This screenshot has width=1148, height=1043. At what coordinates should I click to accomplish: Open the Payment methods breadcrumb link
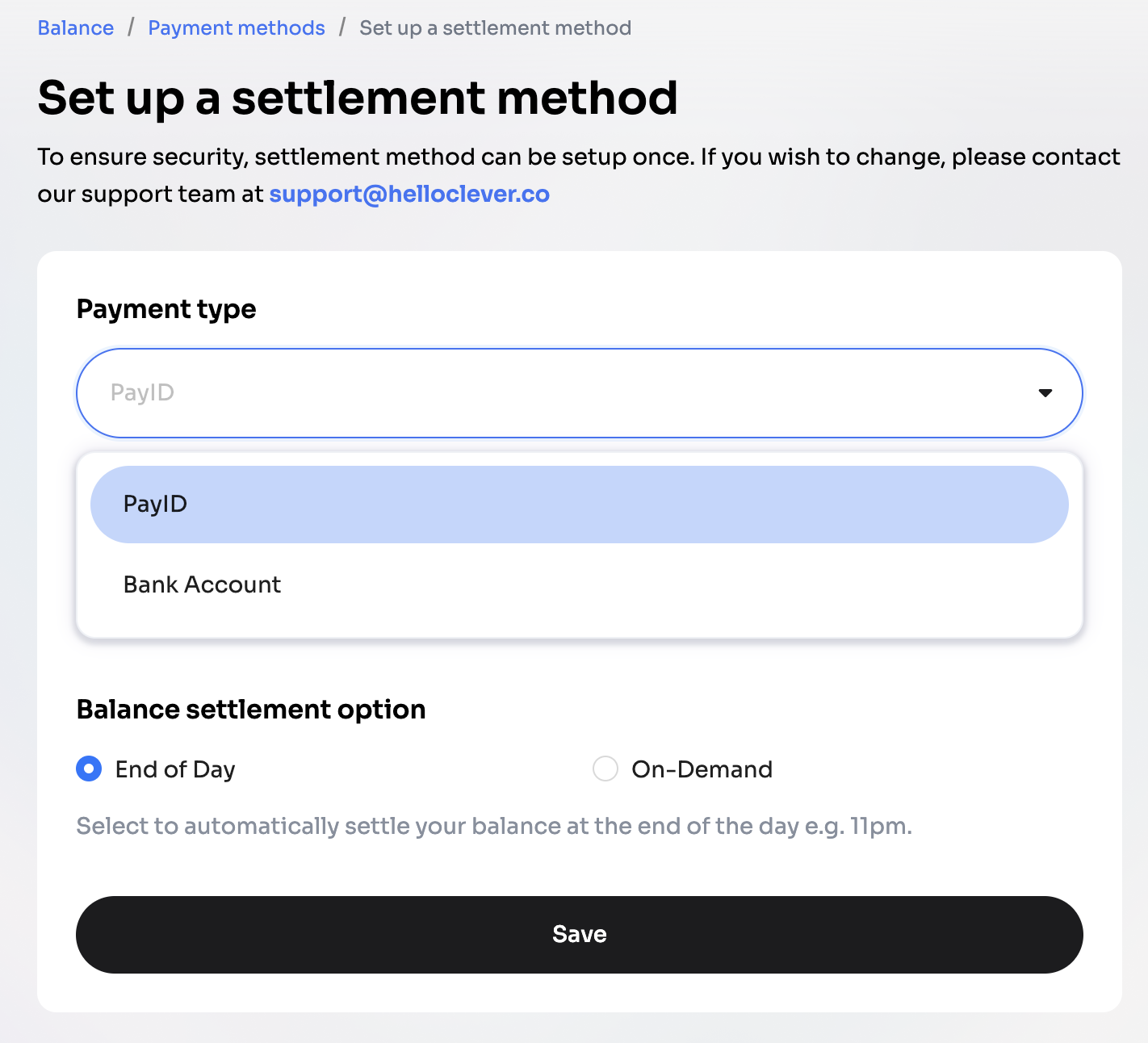237,28
